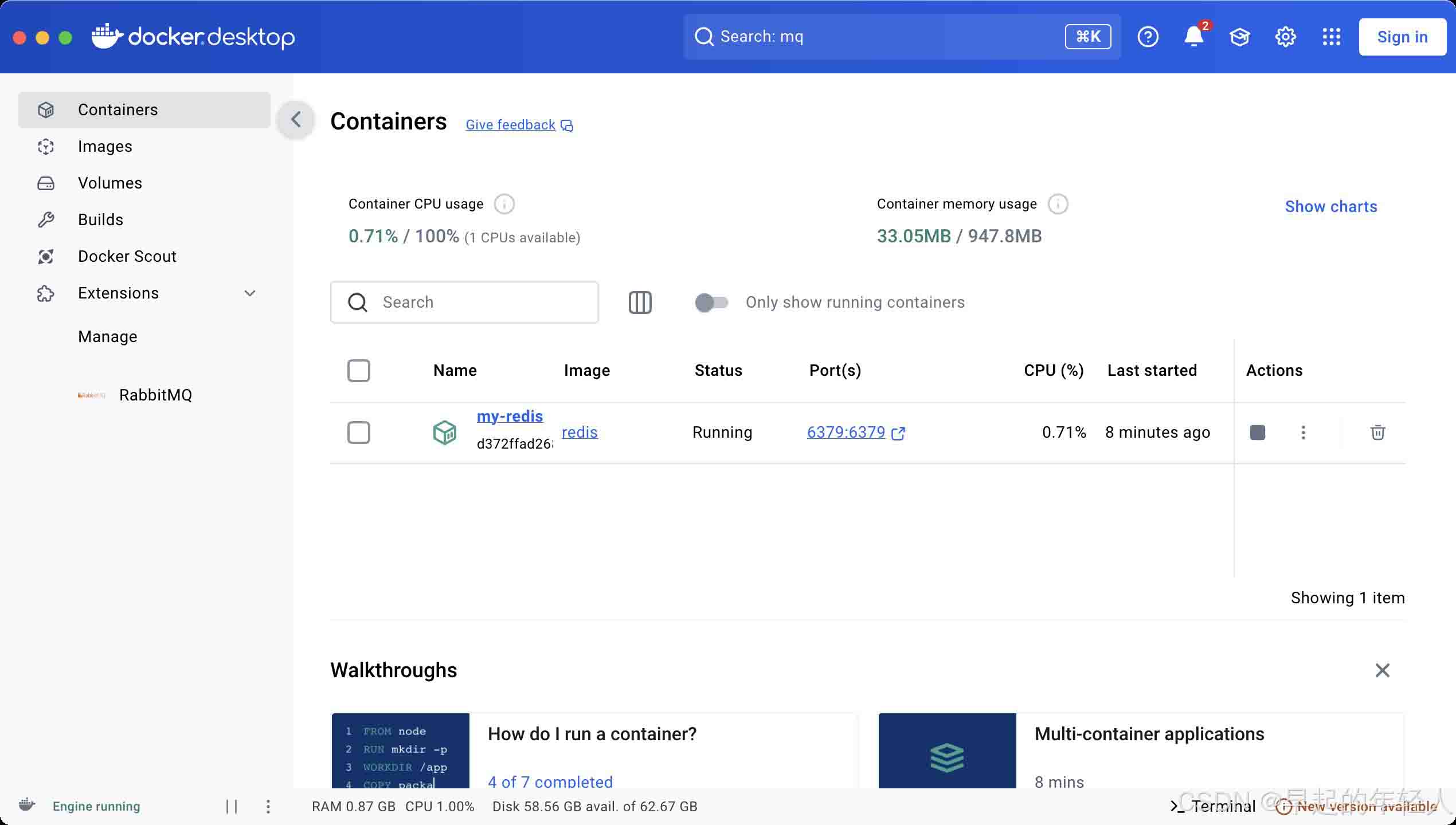Click the external link icon beside 6379:6379
Screen dimensions: 1456x825
[x=898, y=433]
